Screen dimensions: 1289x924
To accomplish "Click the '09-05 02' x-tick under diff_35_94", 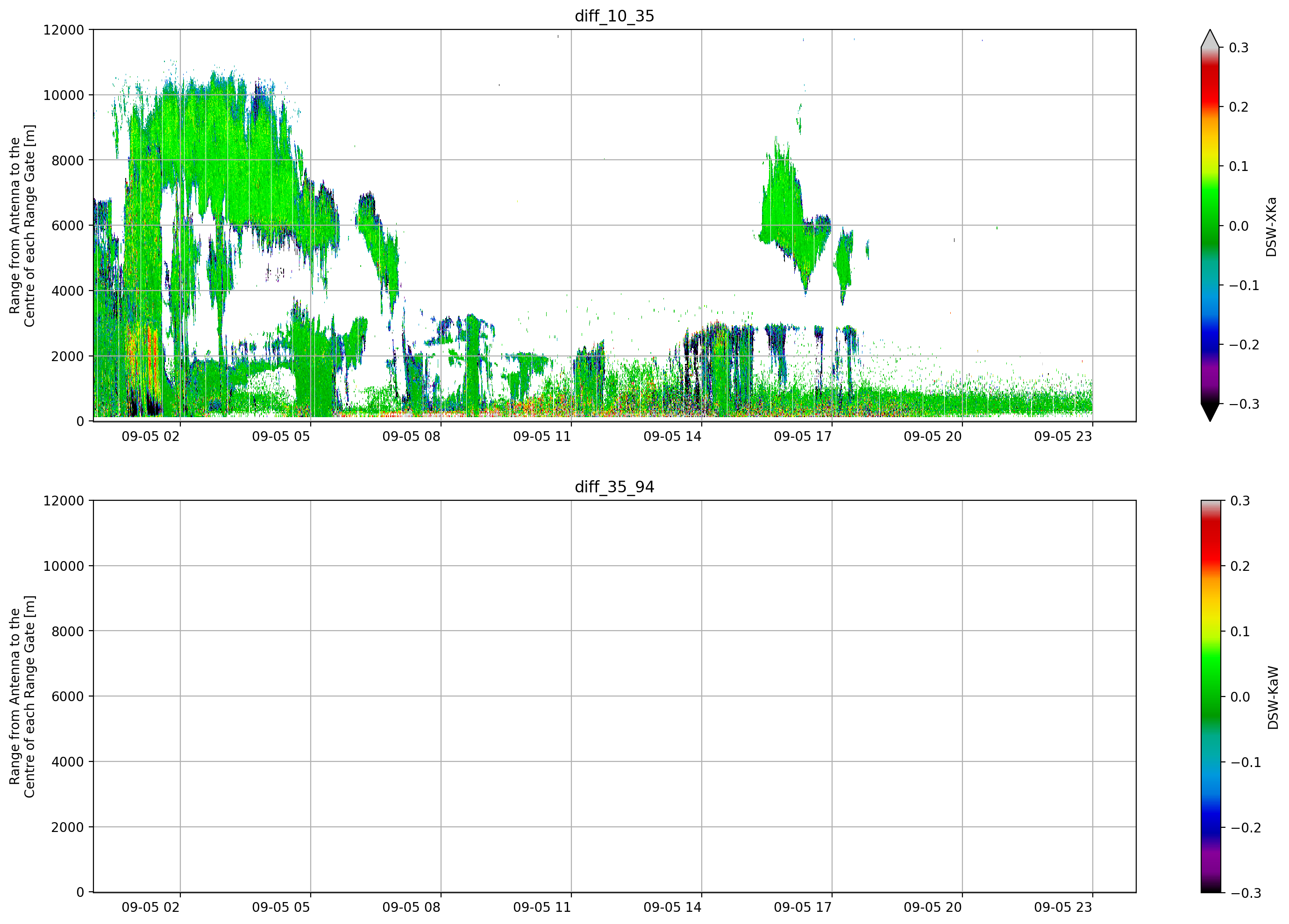I will pyautogui.click(x=150, y=908).
